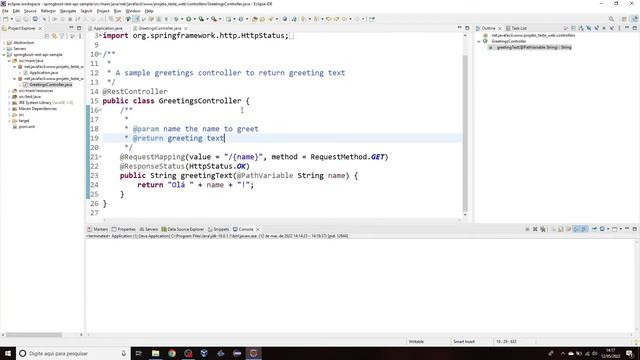Toggle Pin Console button
The height and width of the screenshot is (360, 640).
(x=594, y=229)
